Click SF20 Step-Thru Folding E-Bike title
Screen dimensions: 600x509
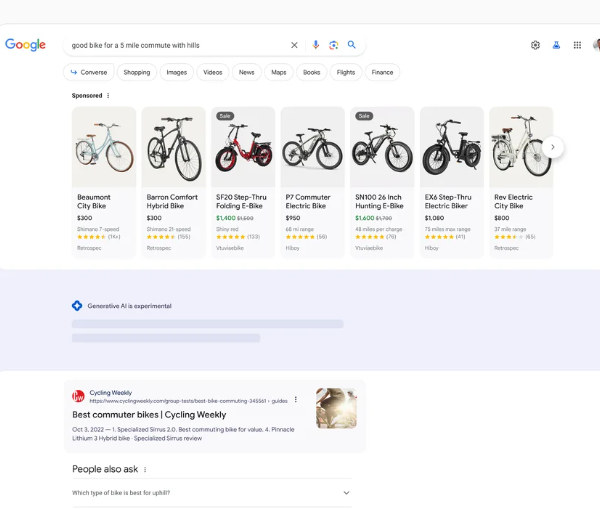(241, 202)
